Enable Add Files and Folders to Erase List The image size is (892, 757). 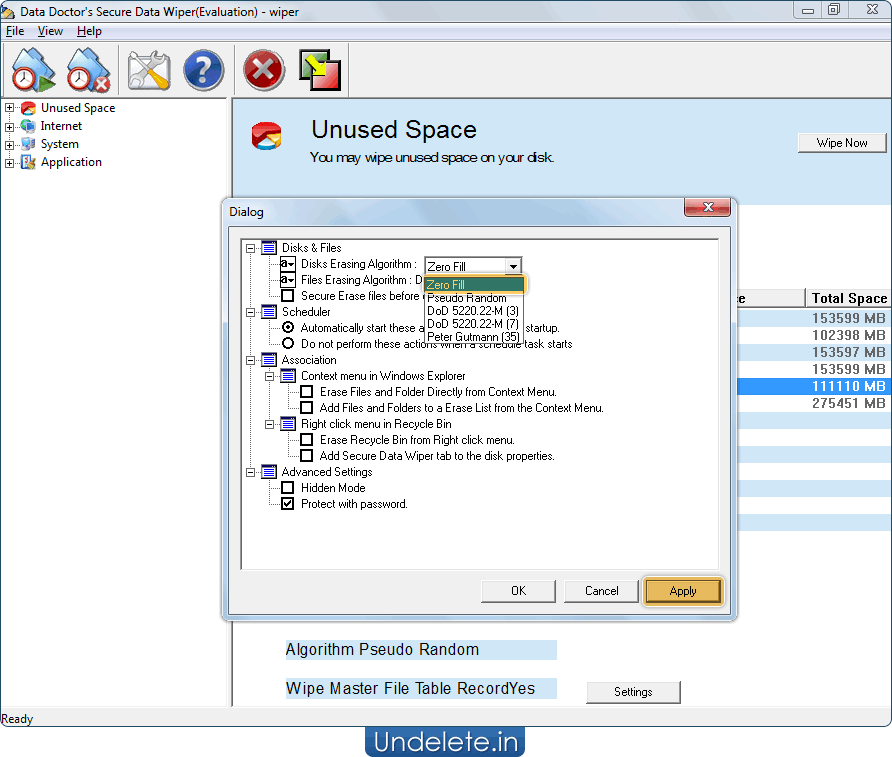[307, 408]
